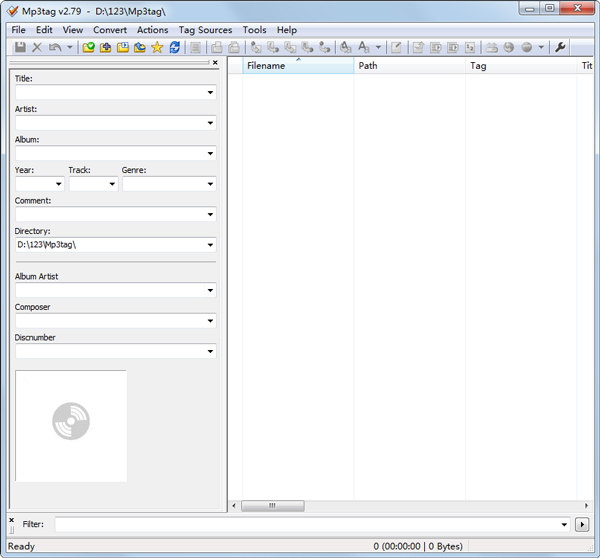Sort by the Path column header
Screen dimensions: 600x558
coord(409,65)
